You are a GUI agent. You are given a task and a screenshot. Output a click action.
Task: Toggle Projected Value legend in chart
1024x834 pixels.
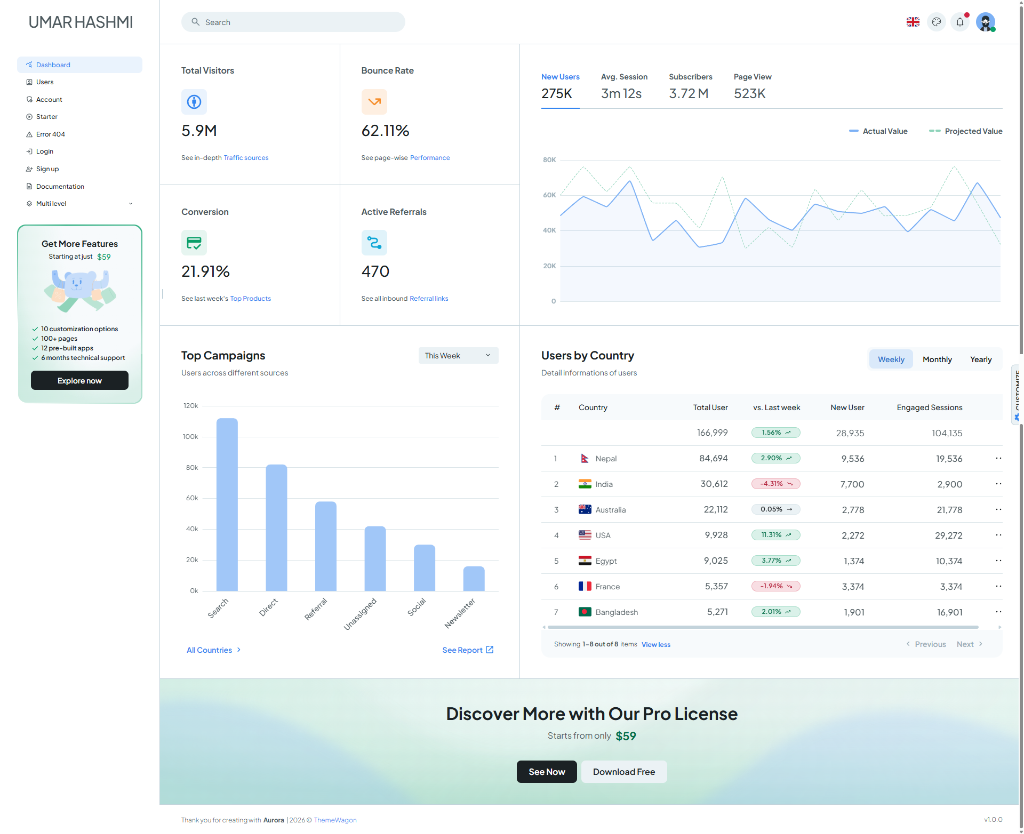tap(965, 131)
